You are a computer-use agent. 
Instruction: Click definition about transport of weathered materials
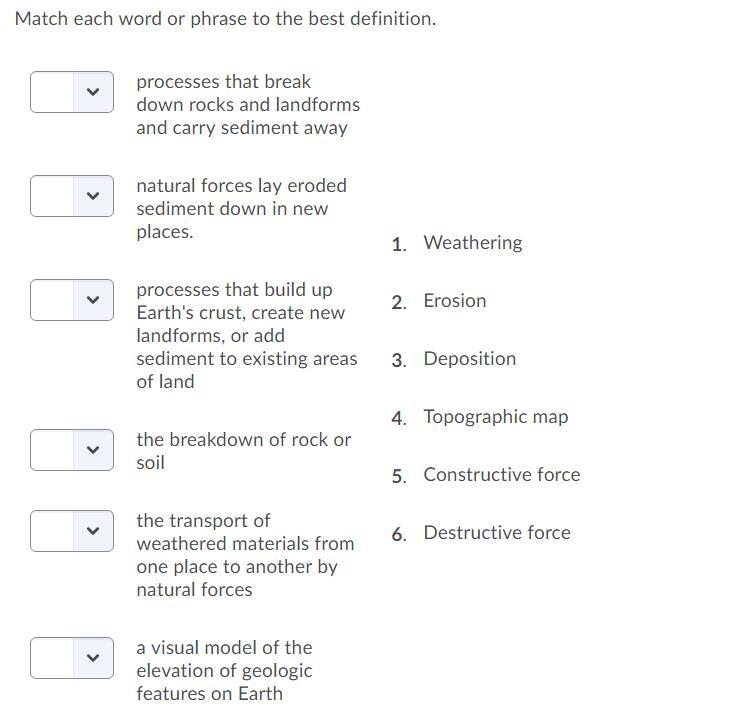point(245,555)
